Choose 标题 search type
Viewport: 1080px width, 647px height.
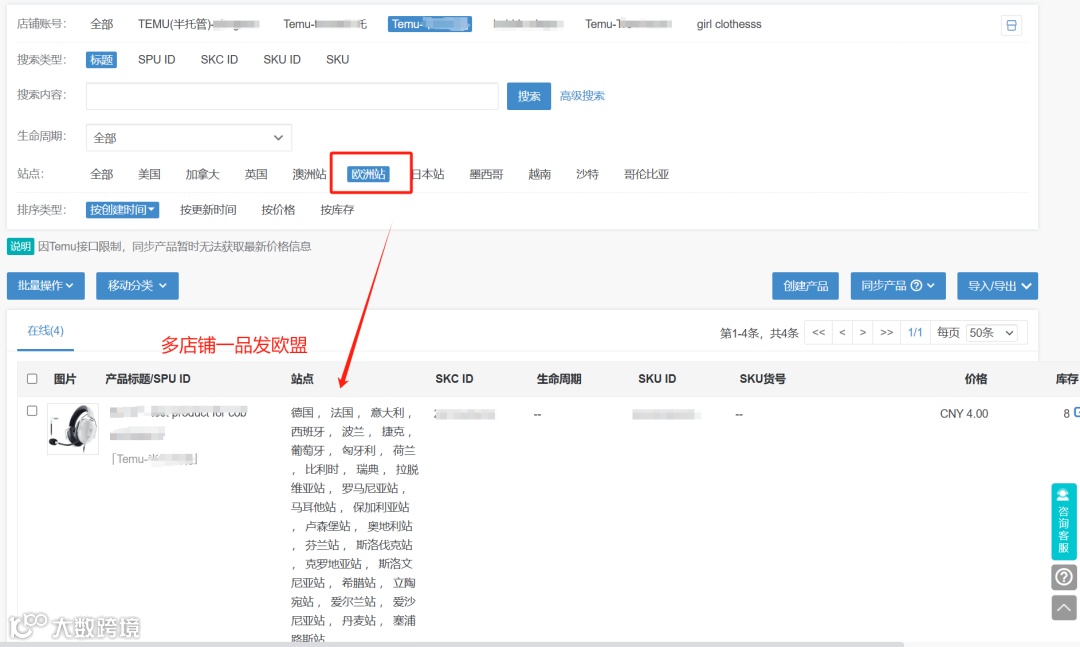101,60
